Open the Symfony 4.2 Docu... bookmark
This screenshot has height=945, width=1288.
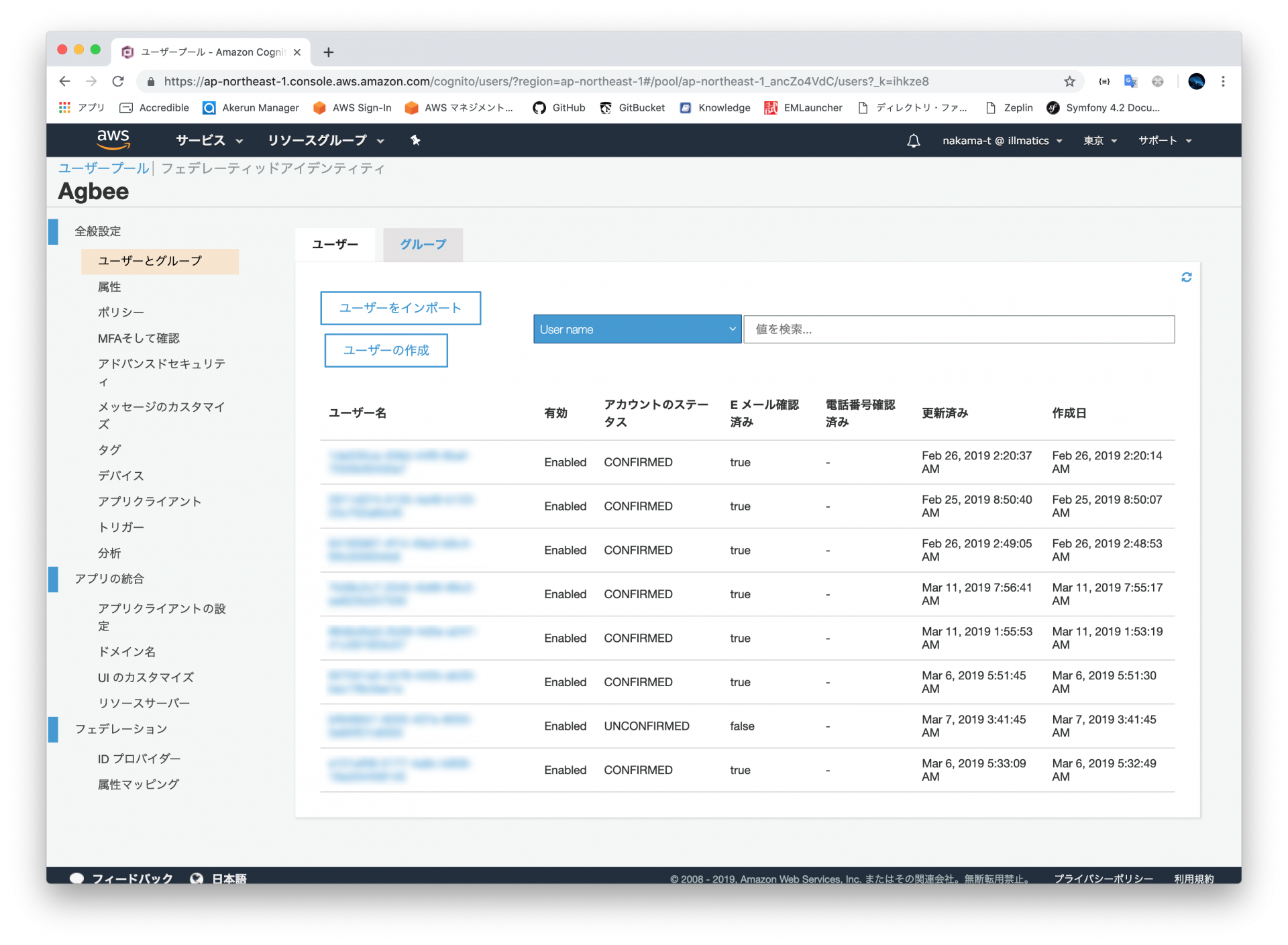pyautogui.click(x=1104, y=107)
